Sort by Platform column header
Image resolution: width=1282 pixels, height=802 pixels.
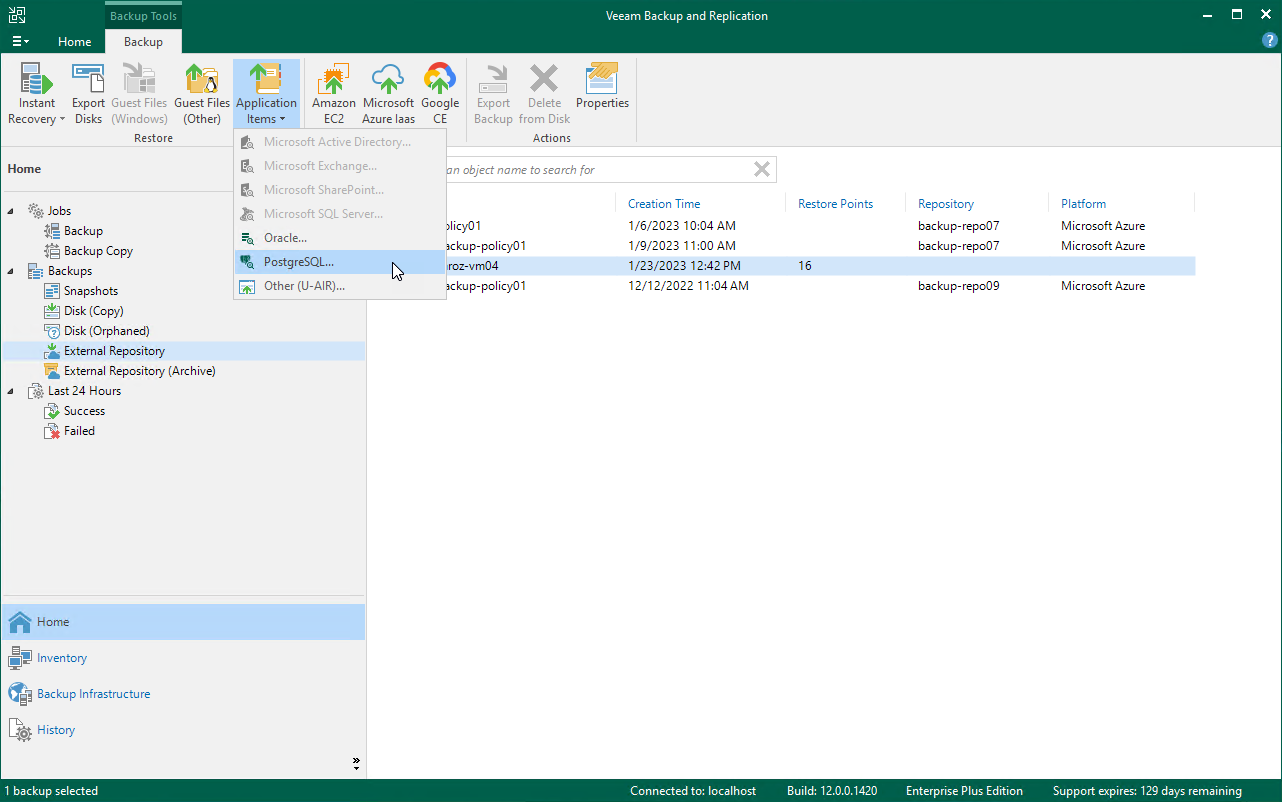pos(1083,204)
